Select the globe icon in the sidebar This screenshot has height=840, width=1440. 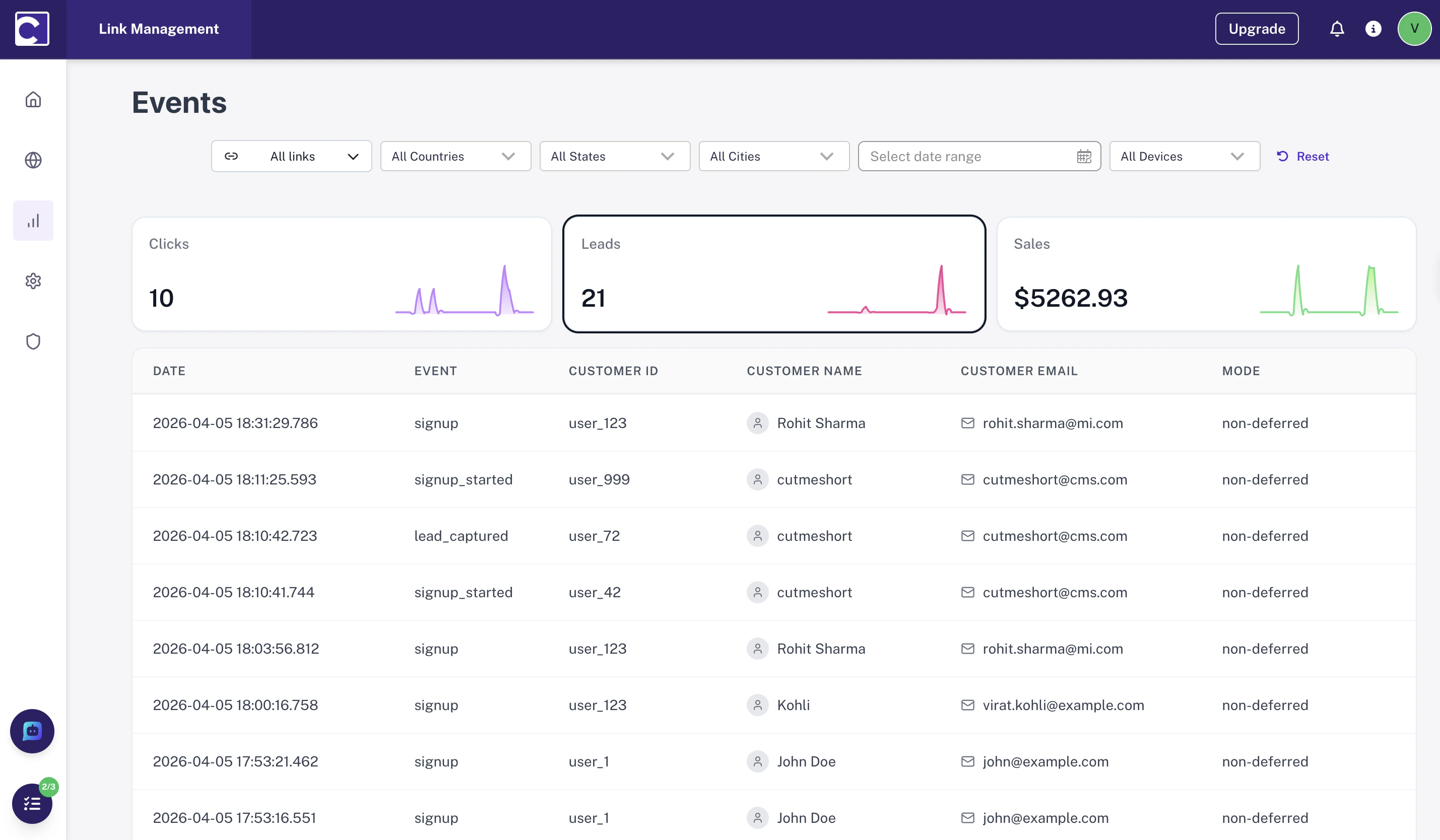click(33, 160)
